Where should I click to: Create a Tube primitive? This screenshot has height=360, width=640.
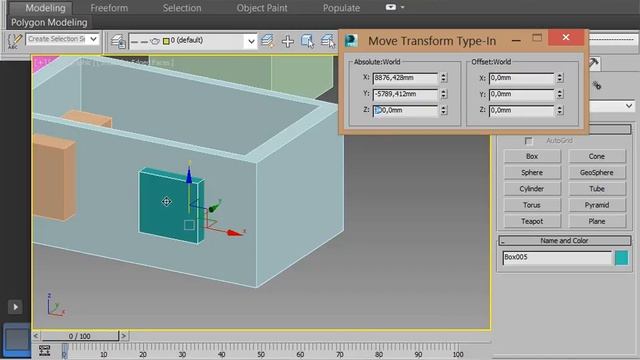(x=597, y=189)
